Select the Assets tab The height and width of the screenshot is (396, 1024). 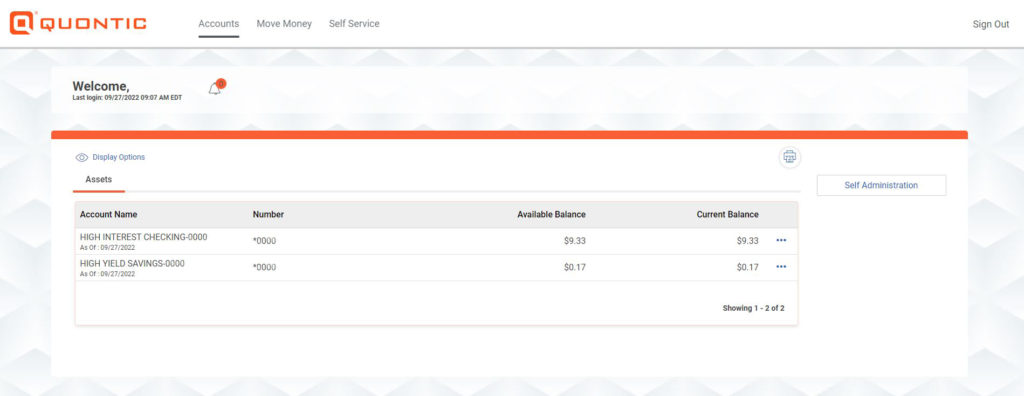(x=99, y=179)
